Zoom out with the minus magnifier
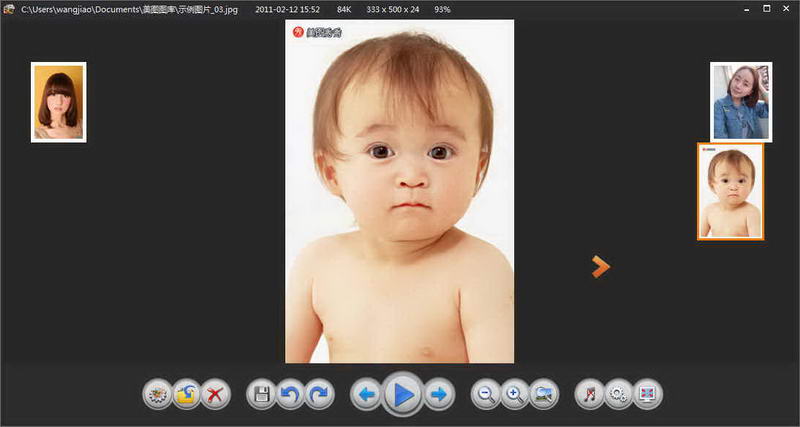The height and width of the screenshot is (427, 800). [486, 394]
